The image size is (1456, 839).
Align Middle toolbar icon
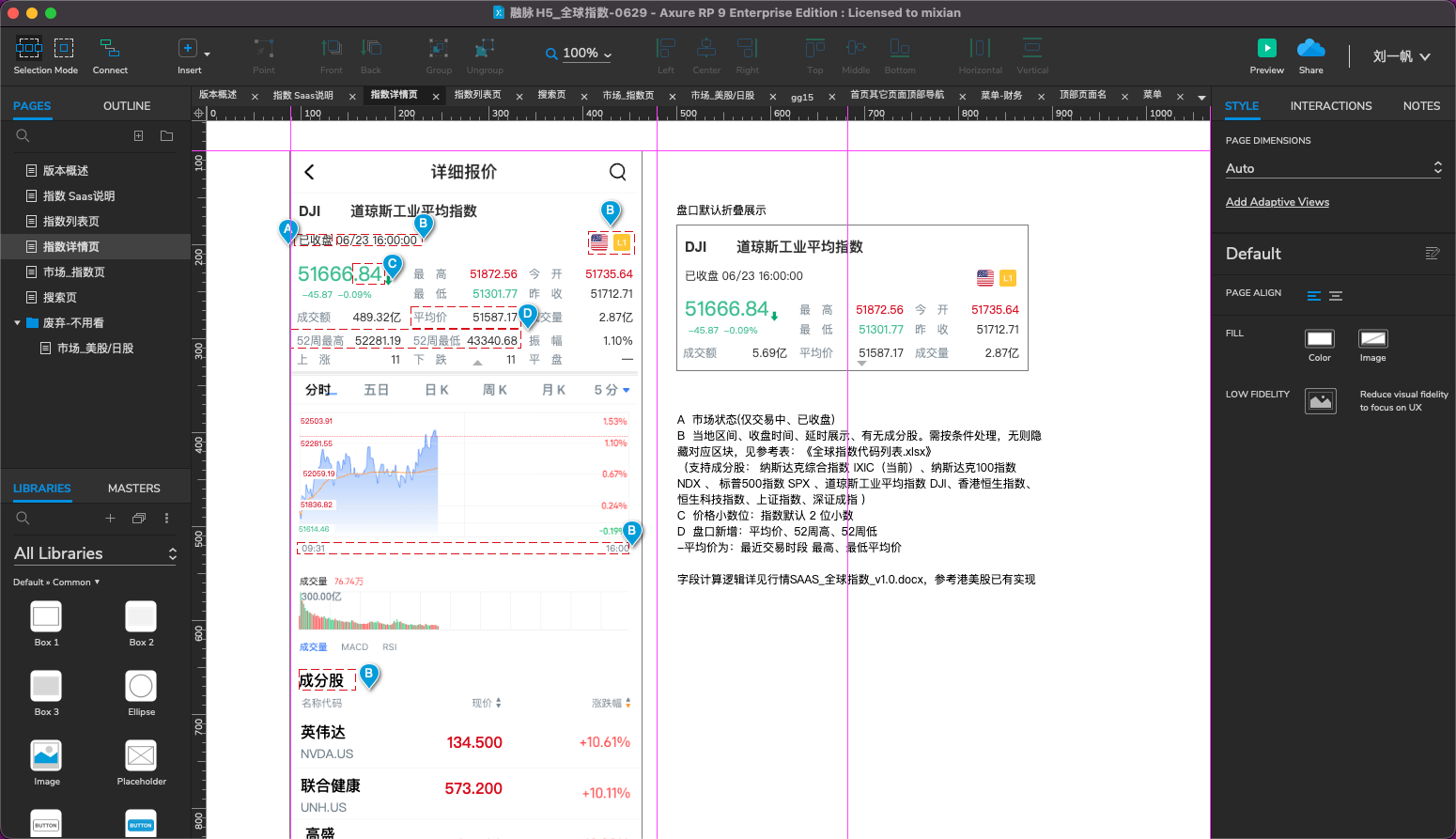pyautogui.click(x=856, y=48)
